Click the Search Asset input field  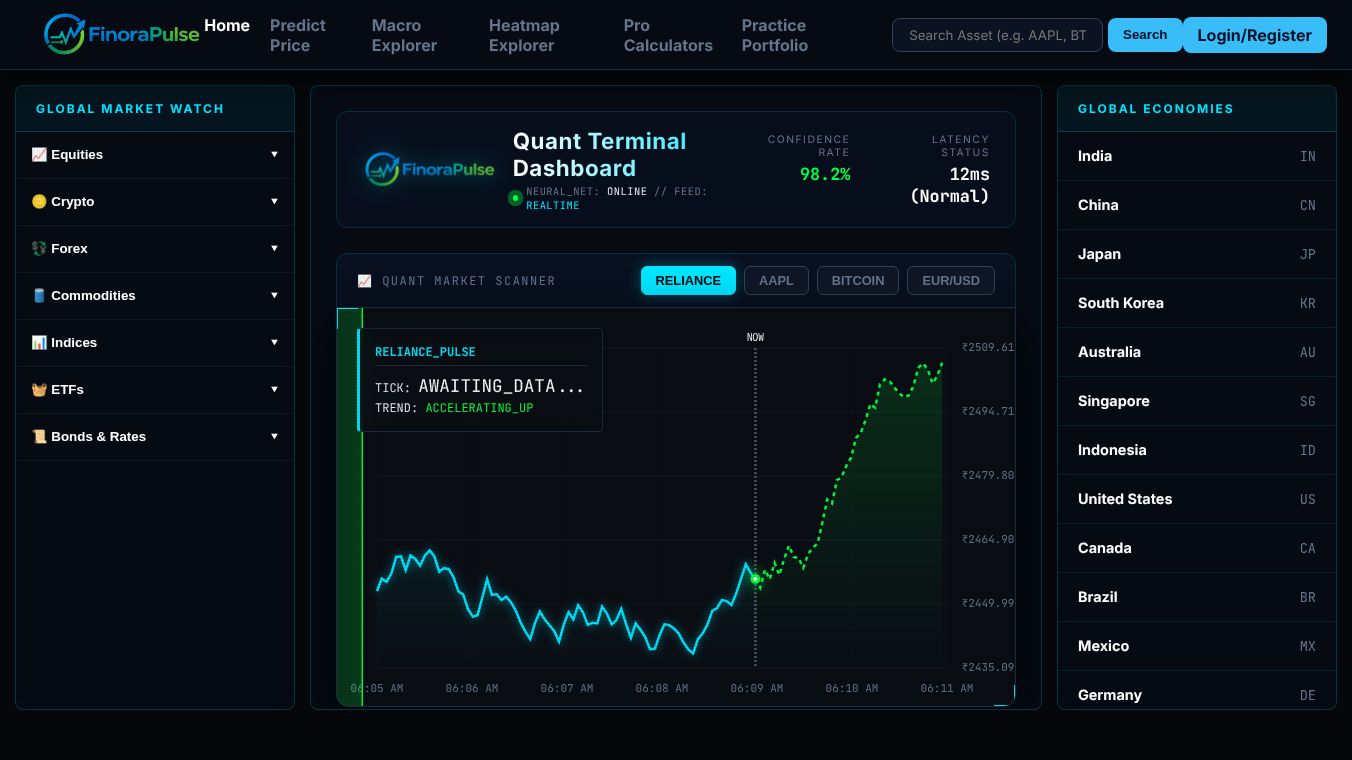997,35
